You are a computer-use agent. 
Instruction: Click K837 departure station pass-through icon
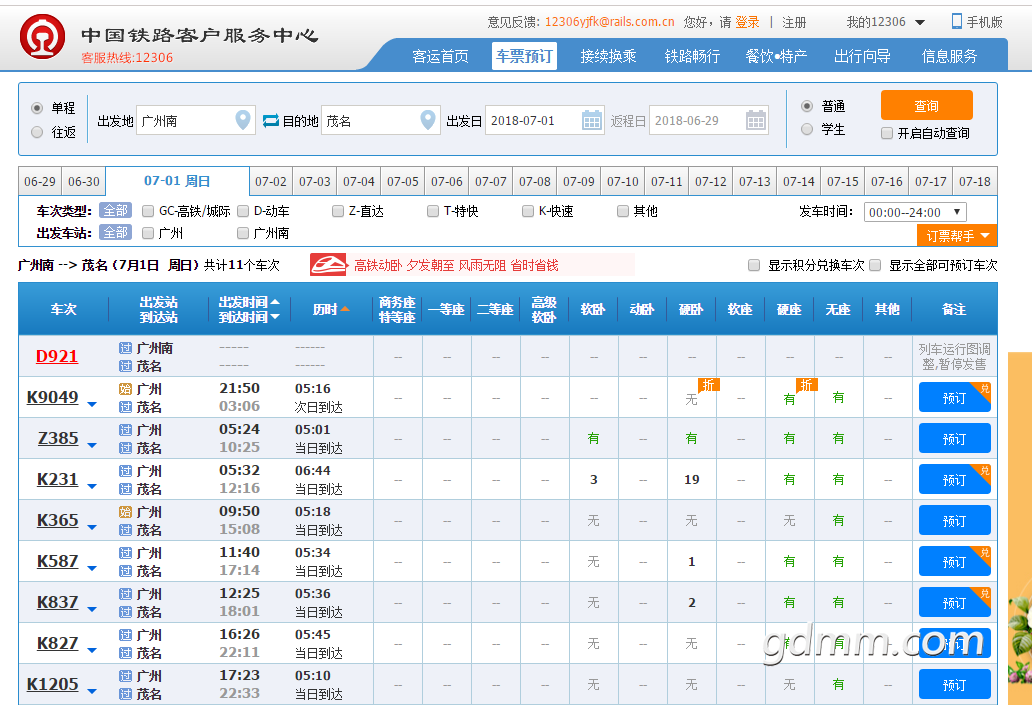pos(126,594)
